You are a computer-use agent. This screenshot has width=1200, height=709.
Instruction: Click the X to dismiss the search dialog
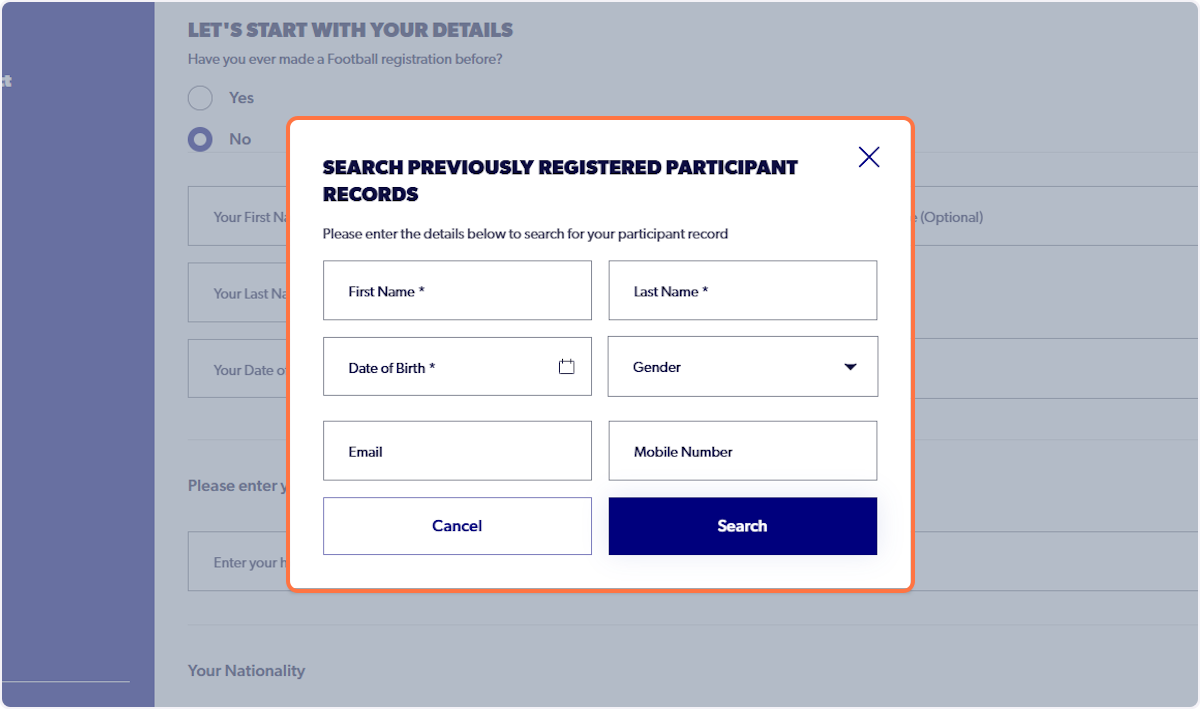pyautogui.click(x=868, y=157)
